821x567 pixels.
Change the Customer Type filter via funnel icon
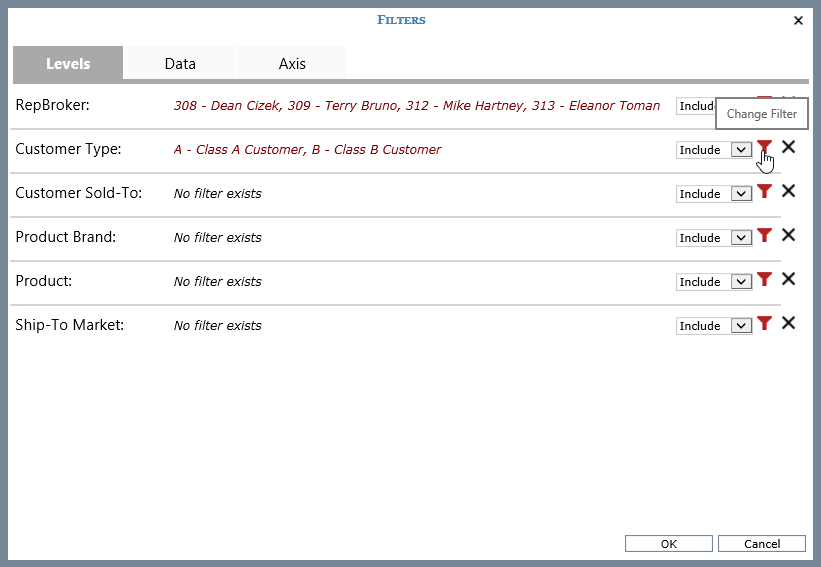(764, 148)
